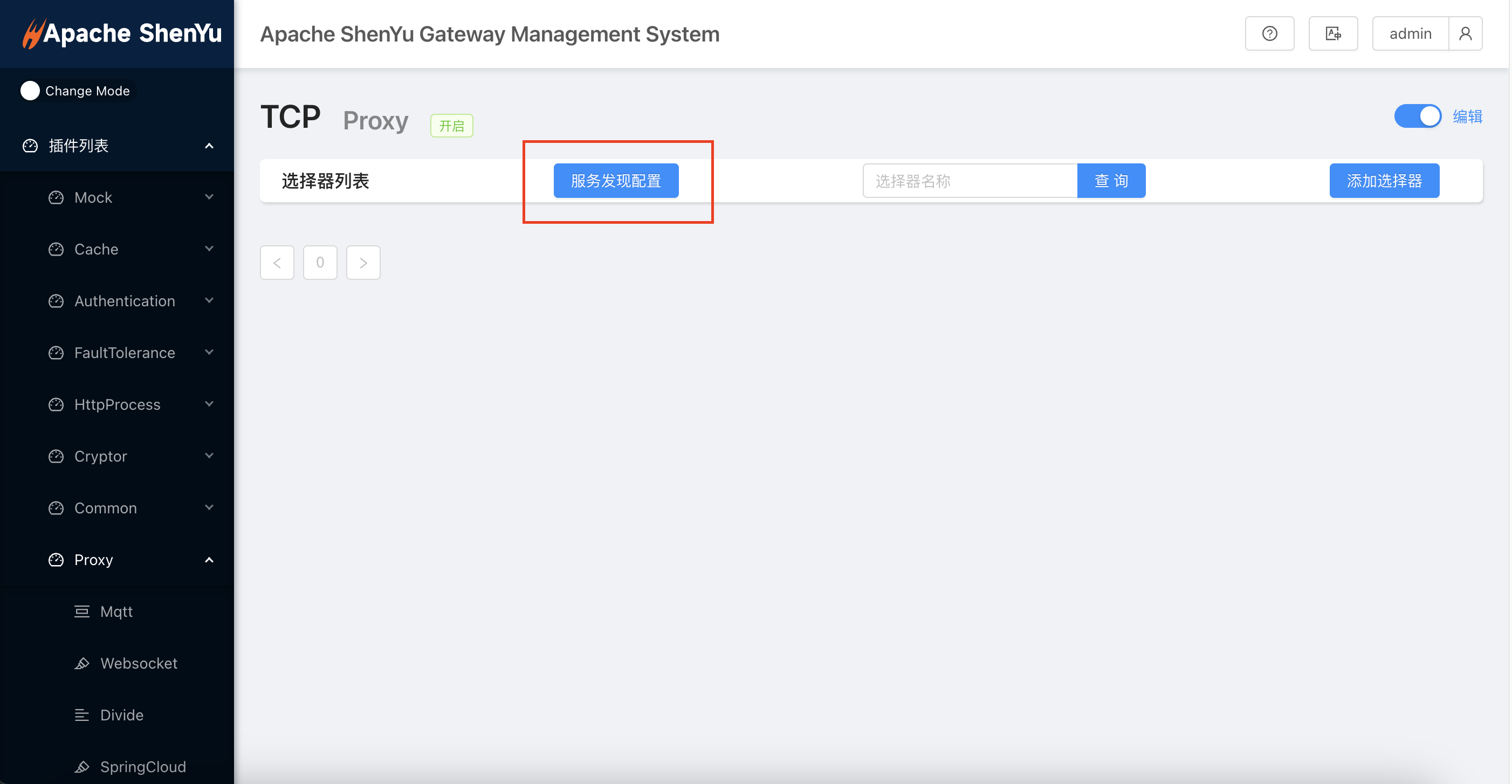Click the 添加选择器 button

click(1384, 181)
